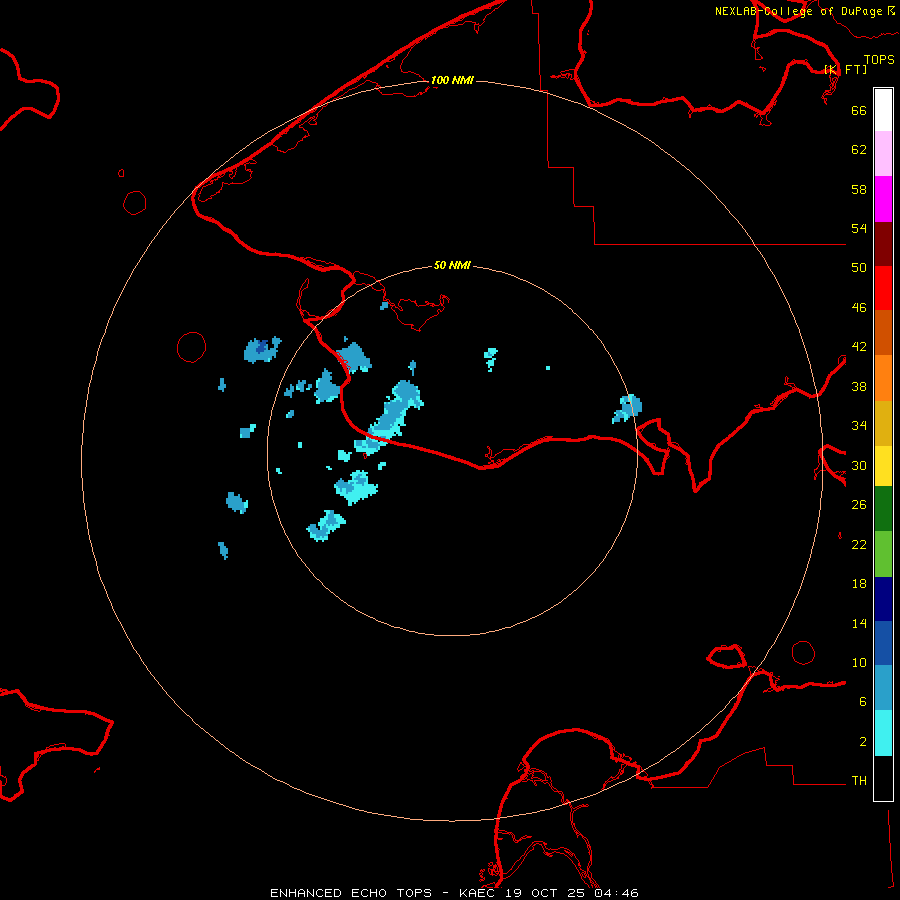900x900 pixels.
Task: Click the [K FT] units label
Action: pos(845,69)
